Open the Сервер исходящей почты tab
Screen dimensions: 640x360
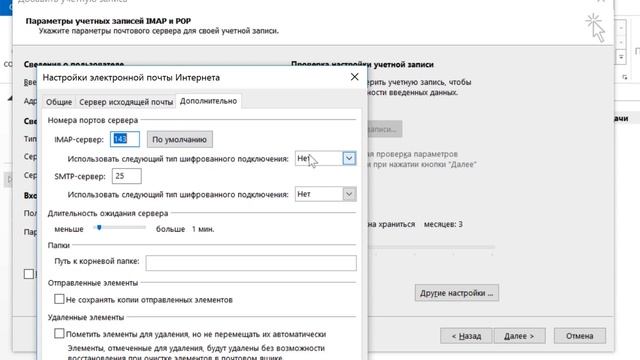point(126,102)
